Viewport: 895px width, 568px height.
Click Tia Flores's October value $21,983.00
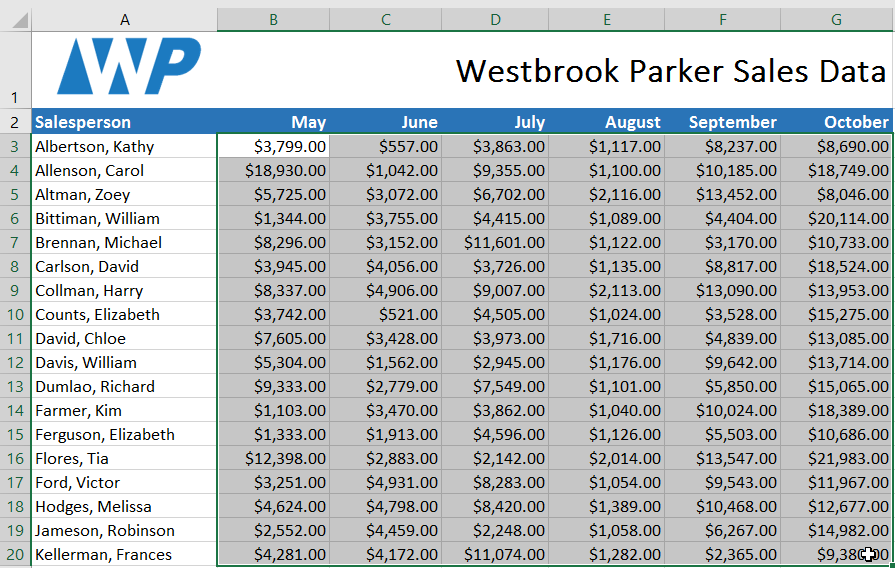pyautogui.click(x=836, y=459)
